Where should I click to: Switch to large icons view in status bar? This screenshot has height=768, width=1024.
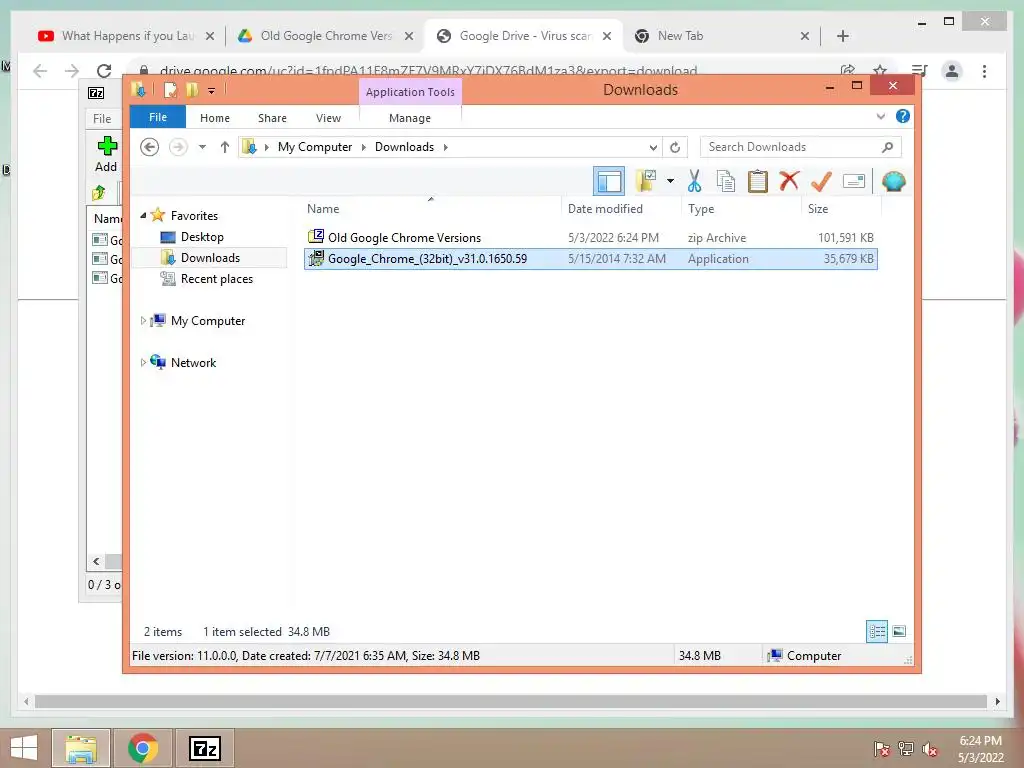pyautogui.click(x=899, y=632)
